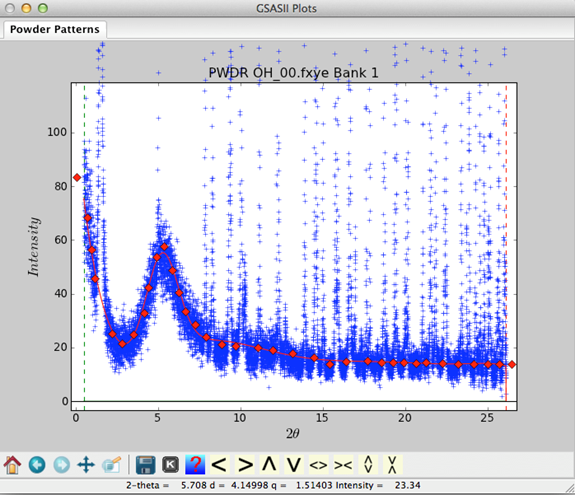Shift plot left with < button

(220, 465)
